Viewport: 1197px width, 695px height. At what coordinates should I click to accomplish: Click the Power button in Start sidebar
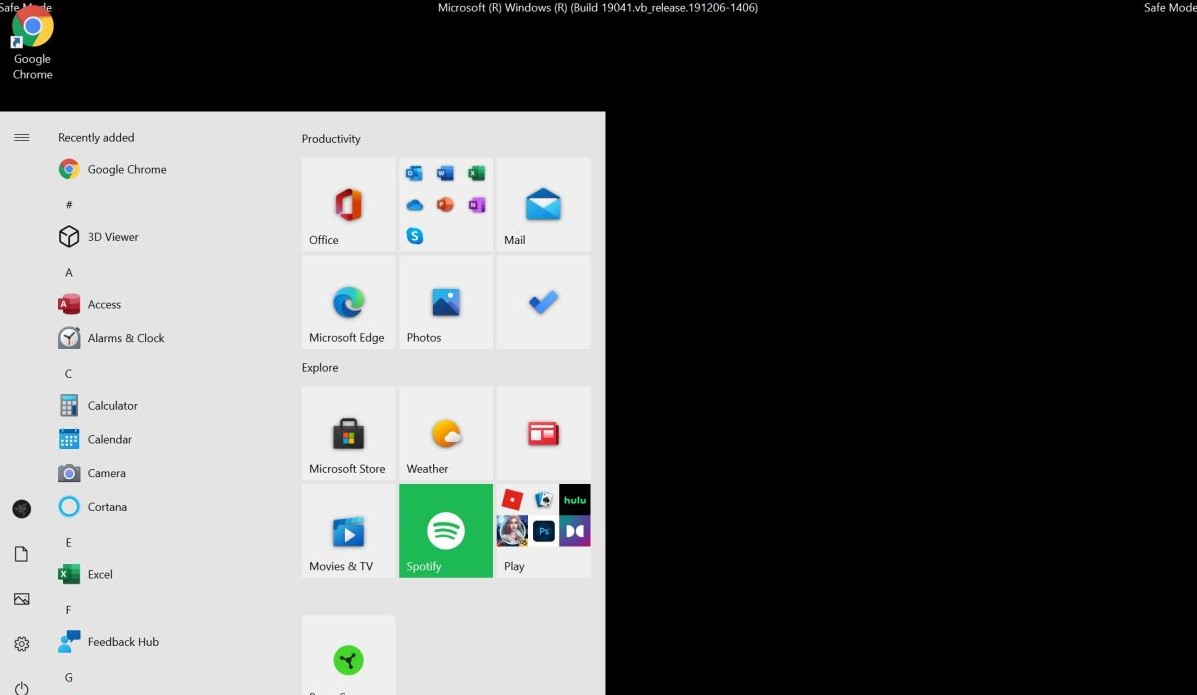tap(21, 688)
